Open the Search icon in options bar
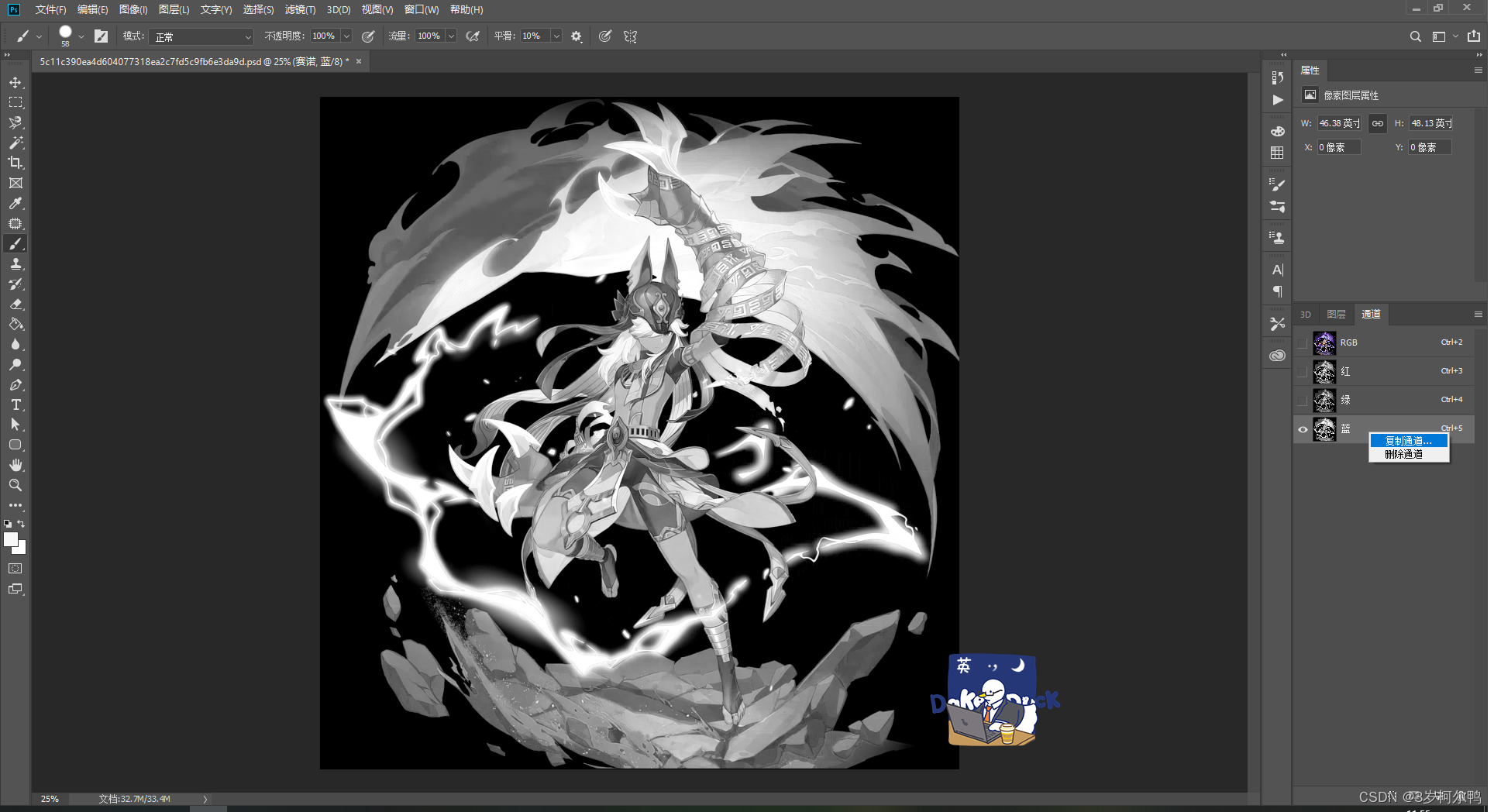 tap(1415, 36)
